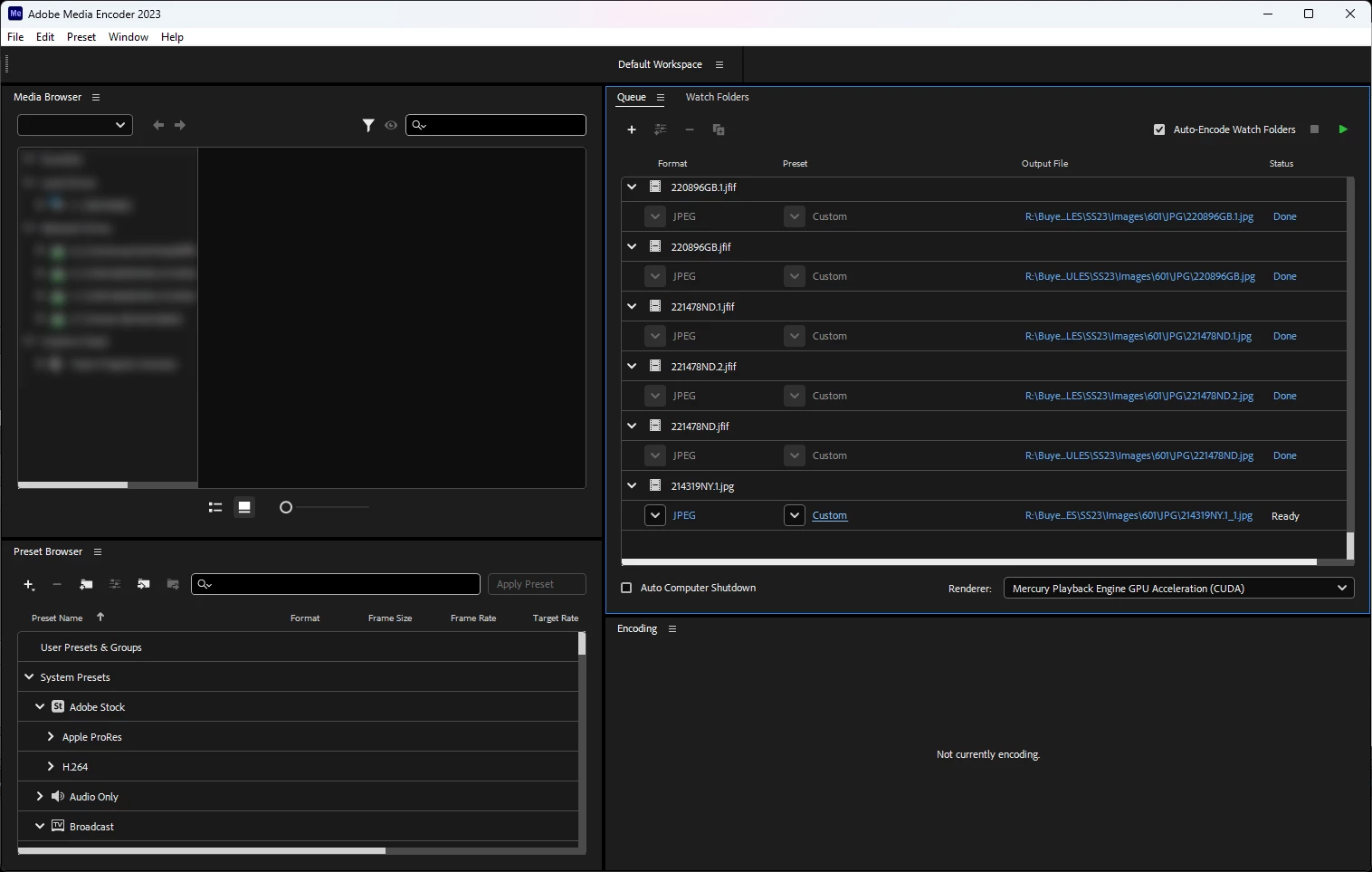This screenshot has height=872, width=1372.
Task: Sort presets by Preset Name column
Action: 57,618
